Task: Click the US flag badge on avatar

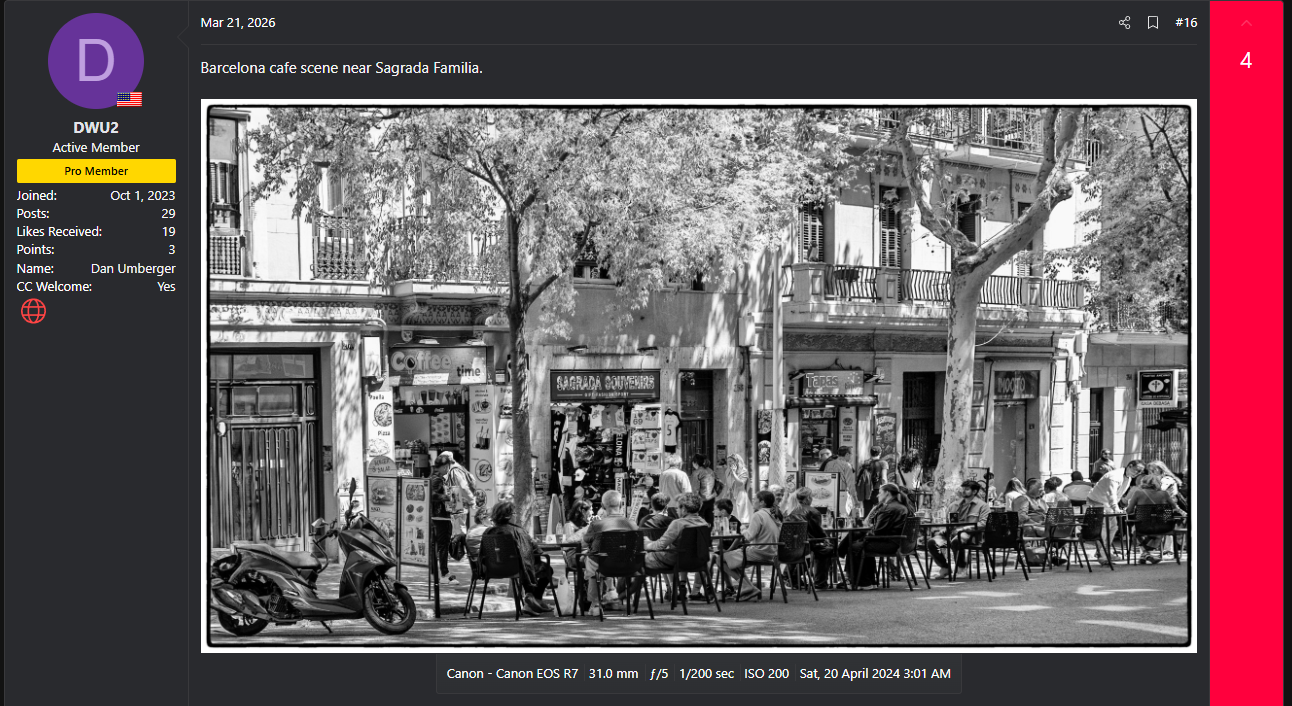Action: [x=129, y=99]
